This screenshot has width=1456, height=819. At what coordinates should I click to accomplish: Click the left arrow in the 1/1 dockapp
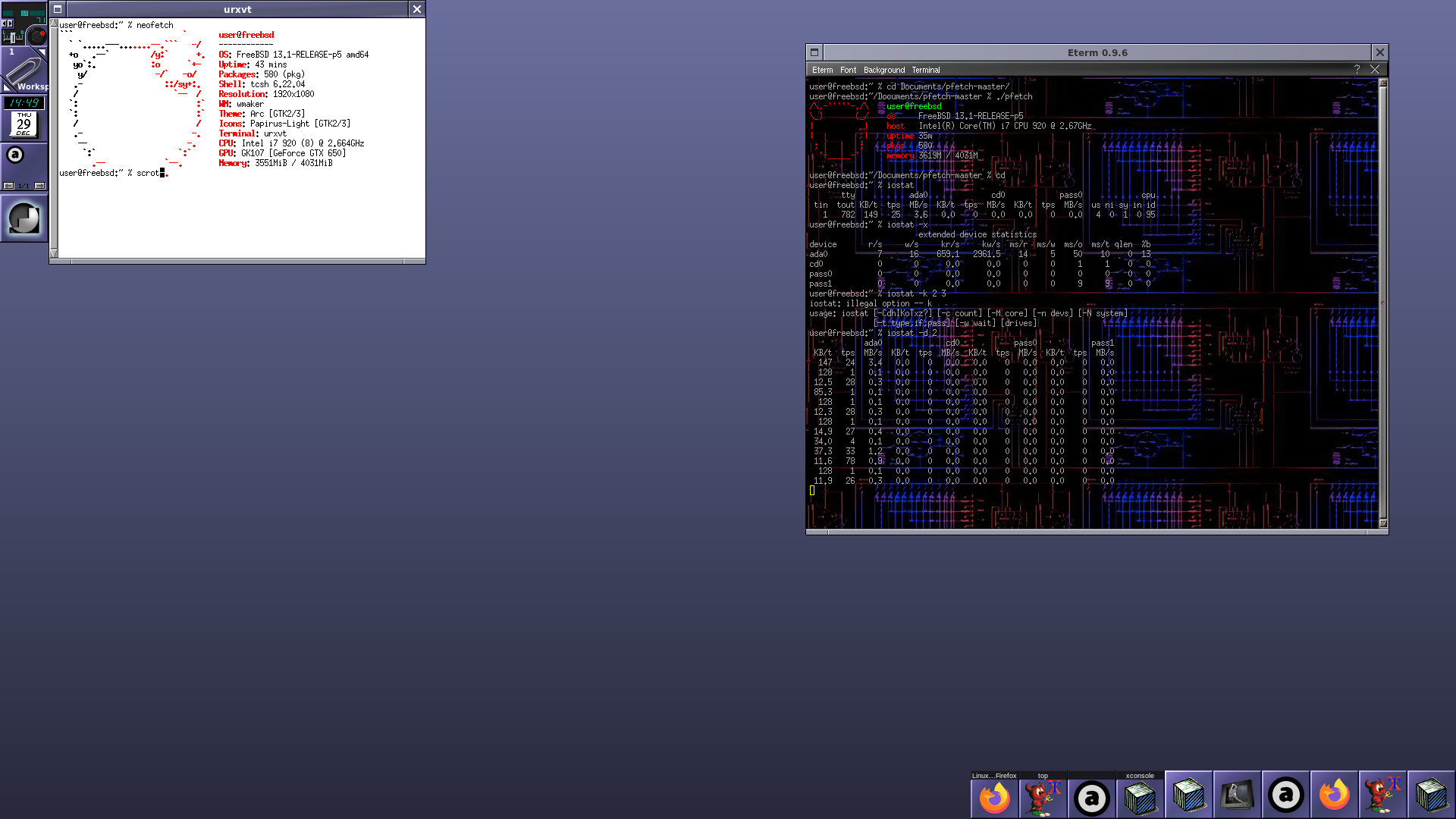(x=8, y=186)
